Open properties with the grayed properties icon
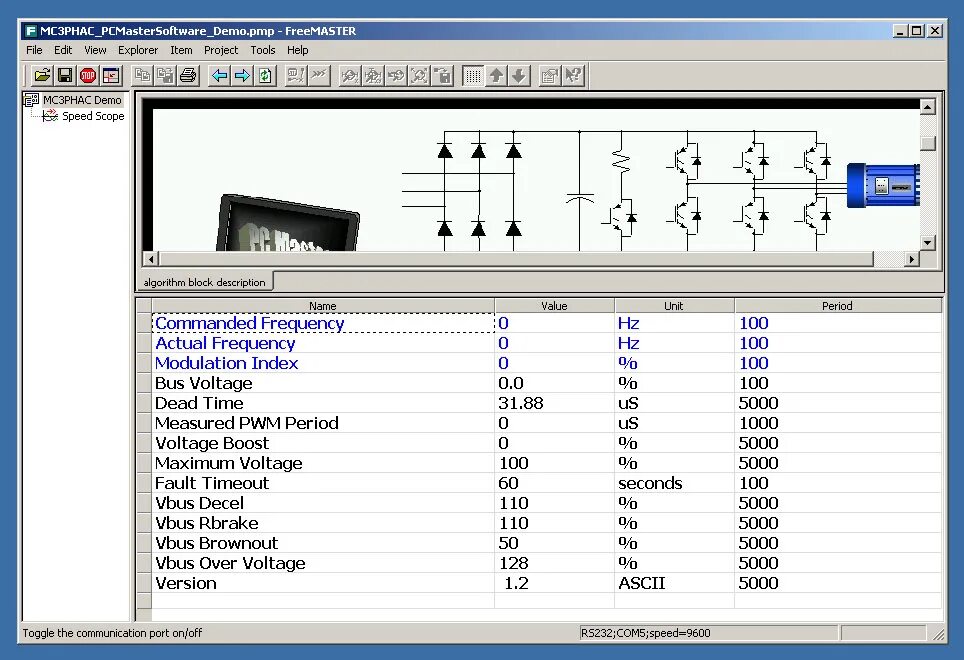Screen dimensions: 964x660 point(550,76)
